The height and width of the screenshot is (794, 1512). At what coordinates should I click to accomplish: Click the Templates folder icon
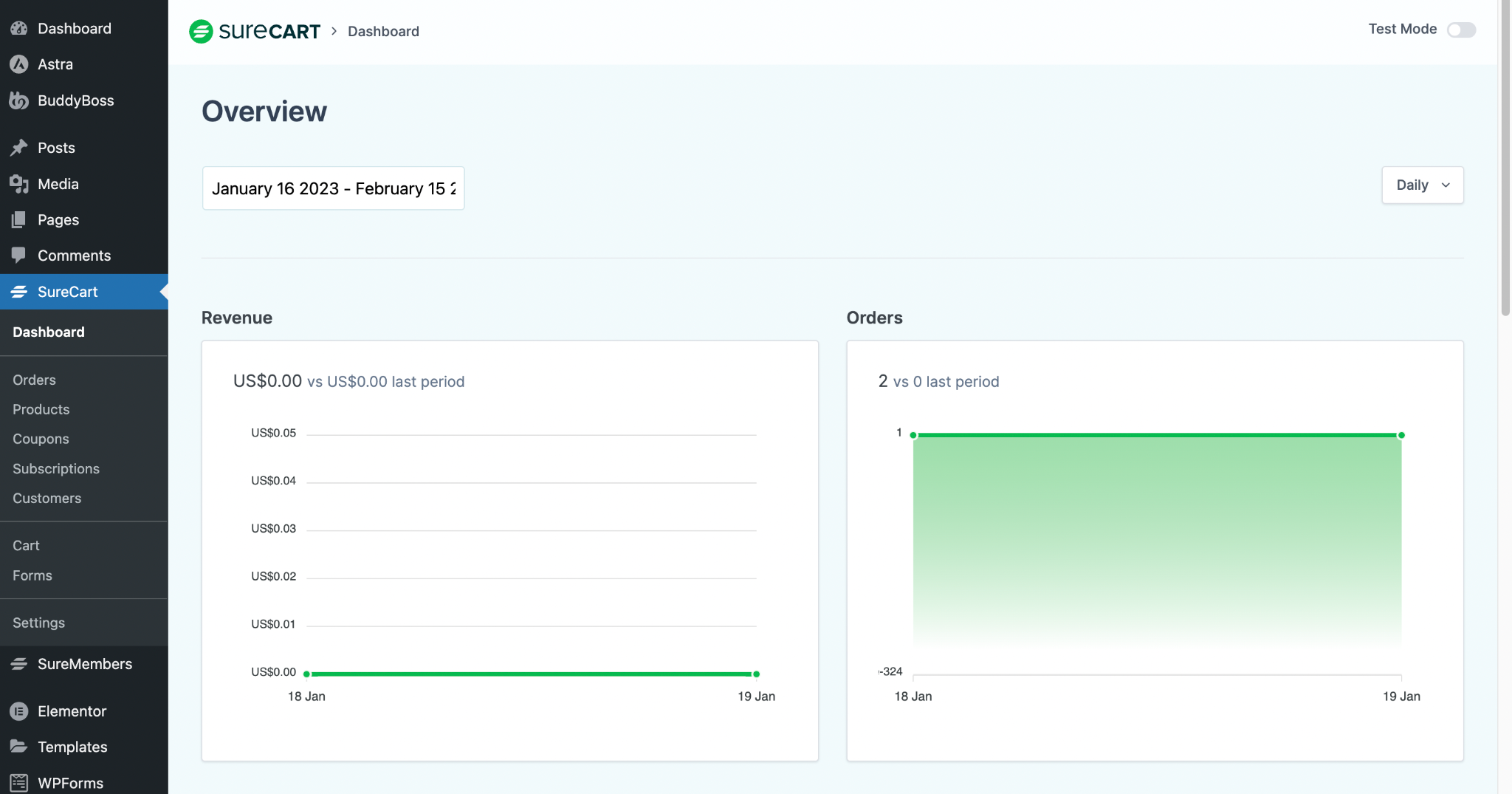click(19, 747)
